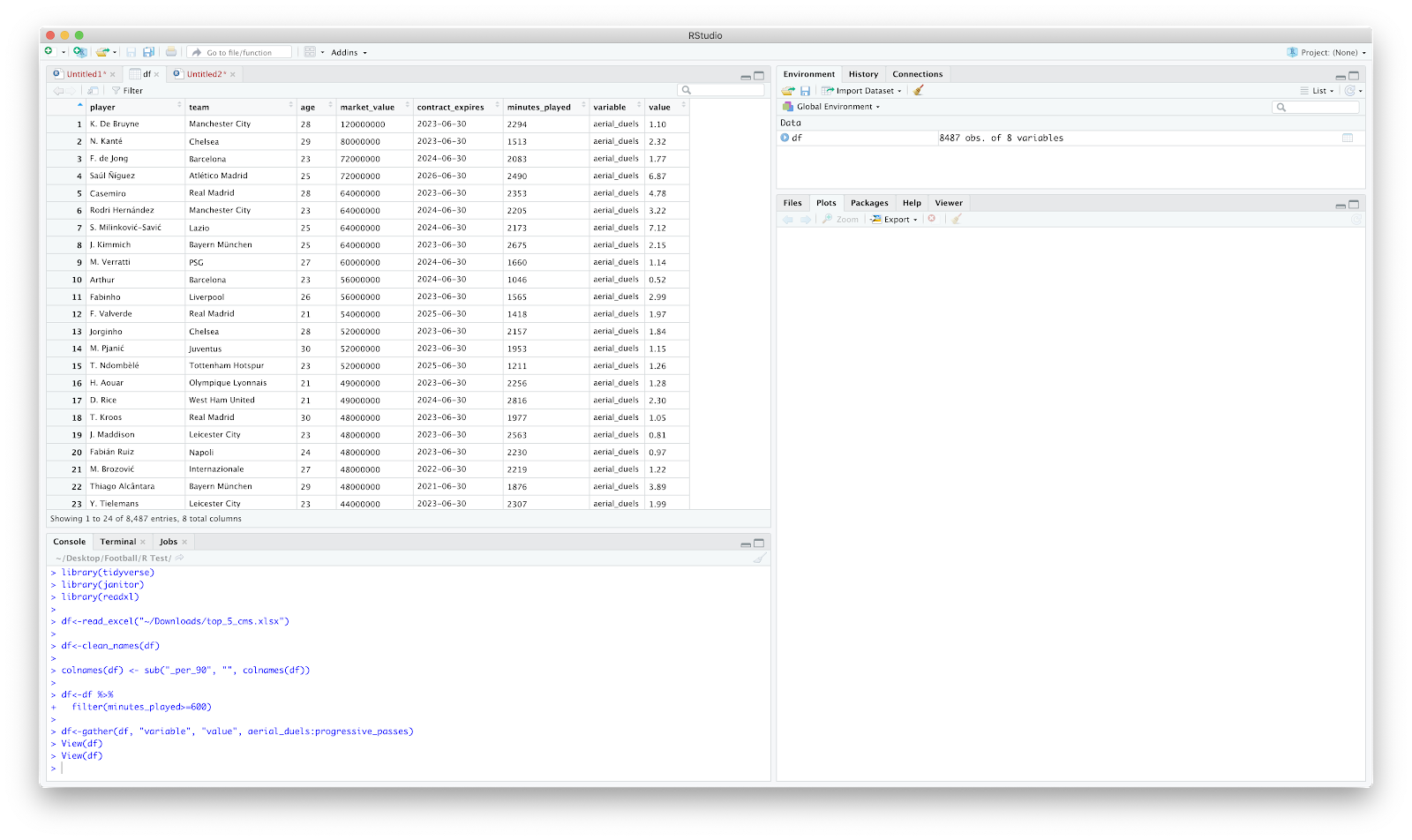Click the New File icon

49,52
